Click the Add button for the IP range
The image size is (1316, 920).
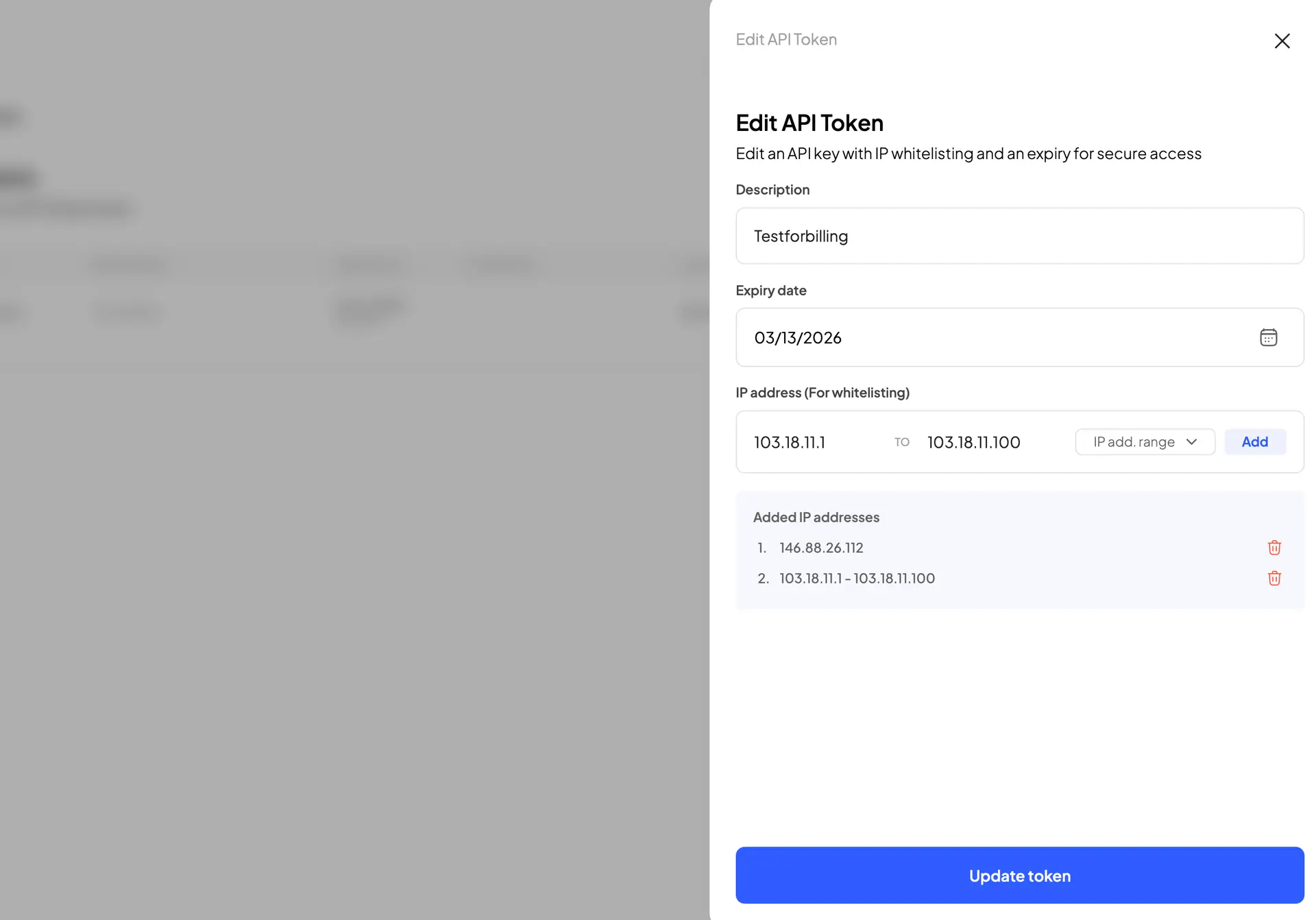tap(1255, 441)
